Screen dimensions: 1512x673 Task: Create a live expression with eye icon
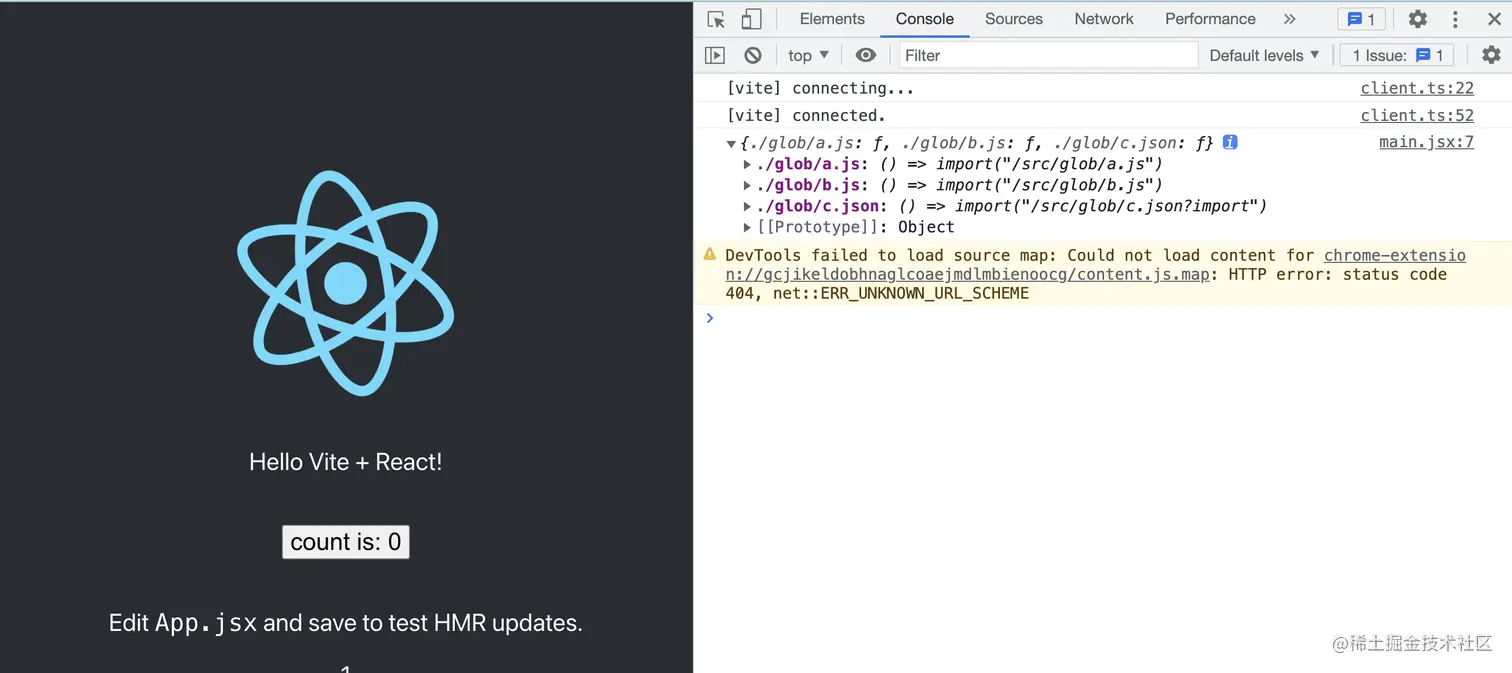[866, 55]
